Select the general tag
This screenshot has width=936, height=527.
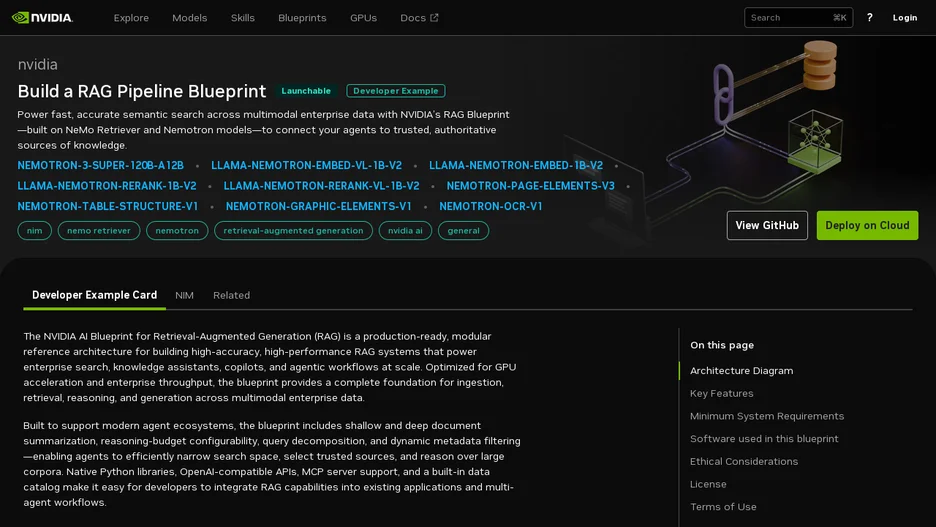pyautogui.click(x=463, y=230)
